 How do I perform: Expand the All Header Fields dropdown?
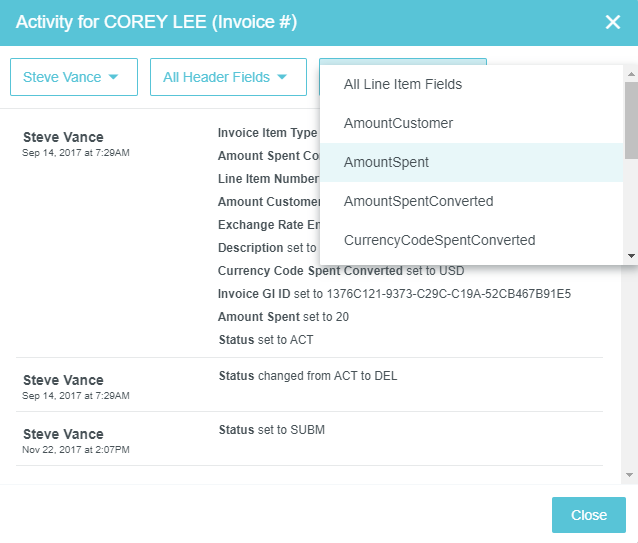coord(228,77)
